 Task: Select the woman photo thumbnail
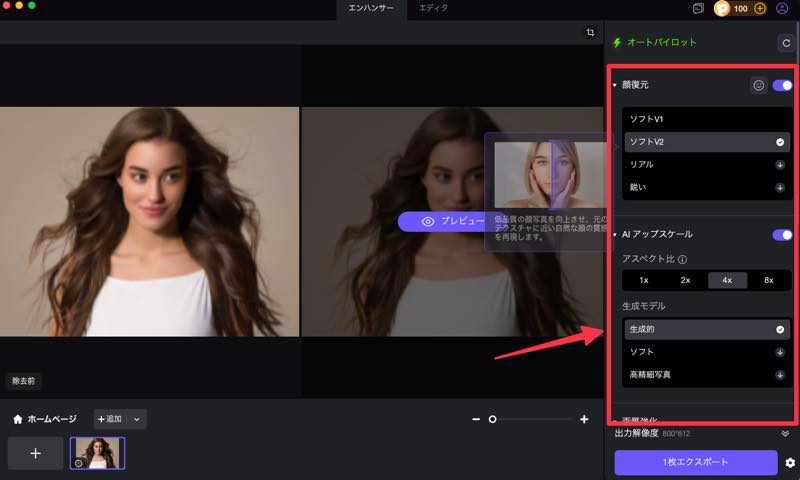(x=97, y=453)
